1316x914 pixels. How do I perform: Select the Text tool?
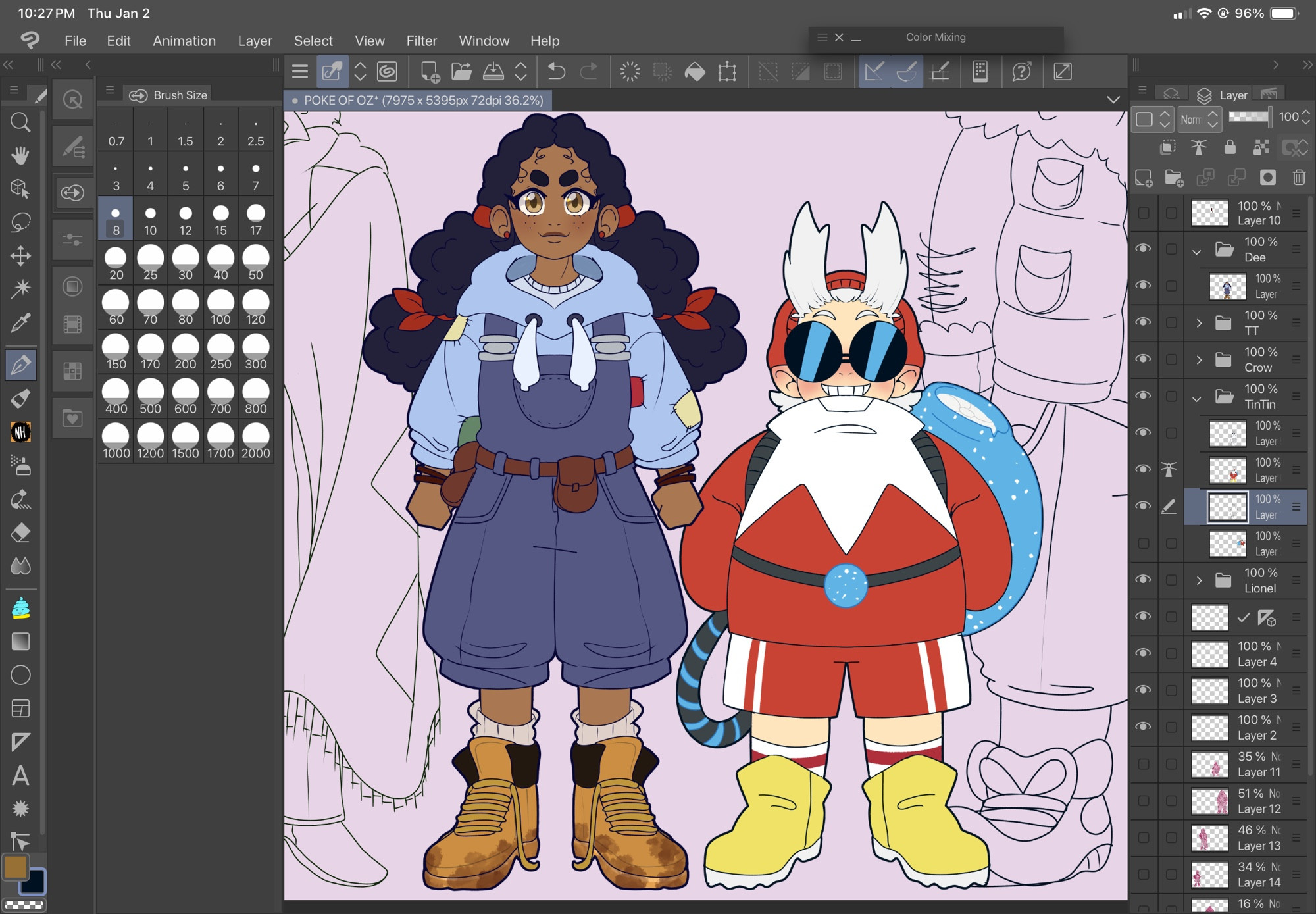[x=20, y=775]
